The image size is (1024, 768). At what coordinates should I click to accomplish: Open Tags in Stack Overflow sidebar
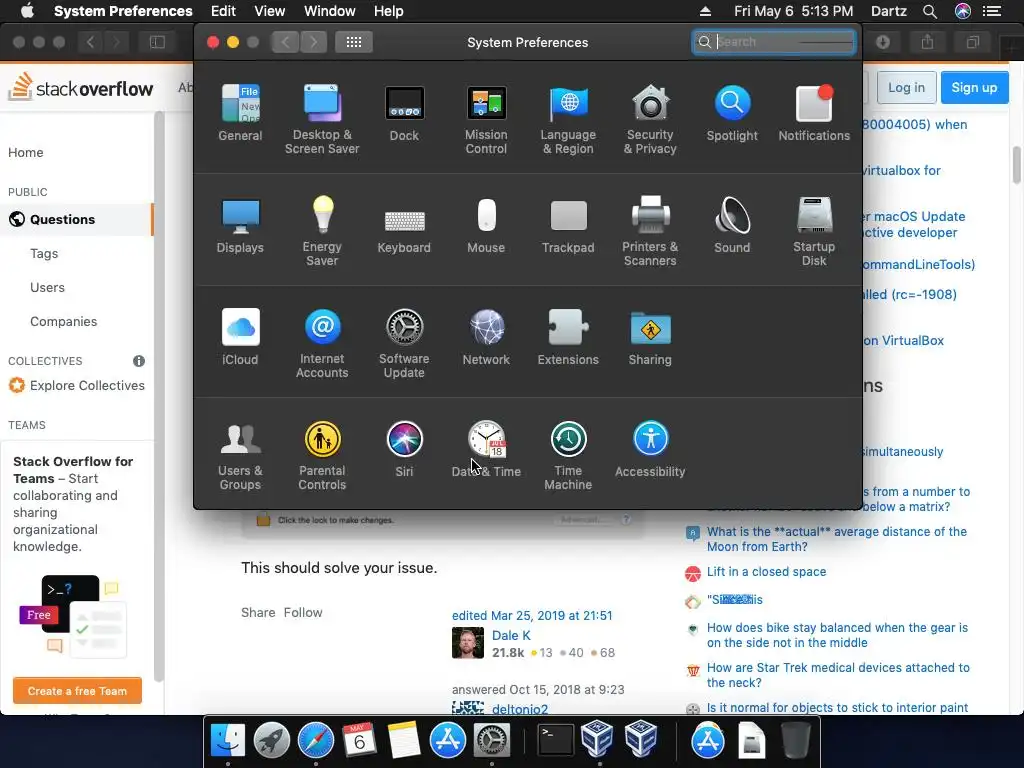(44, 253)
